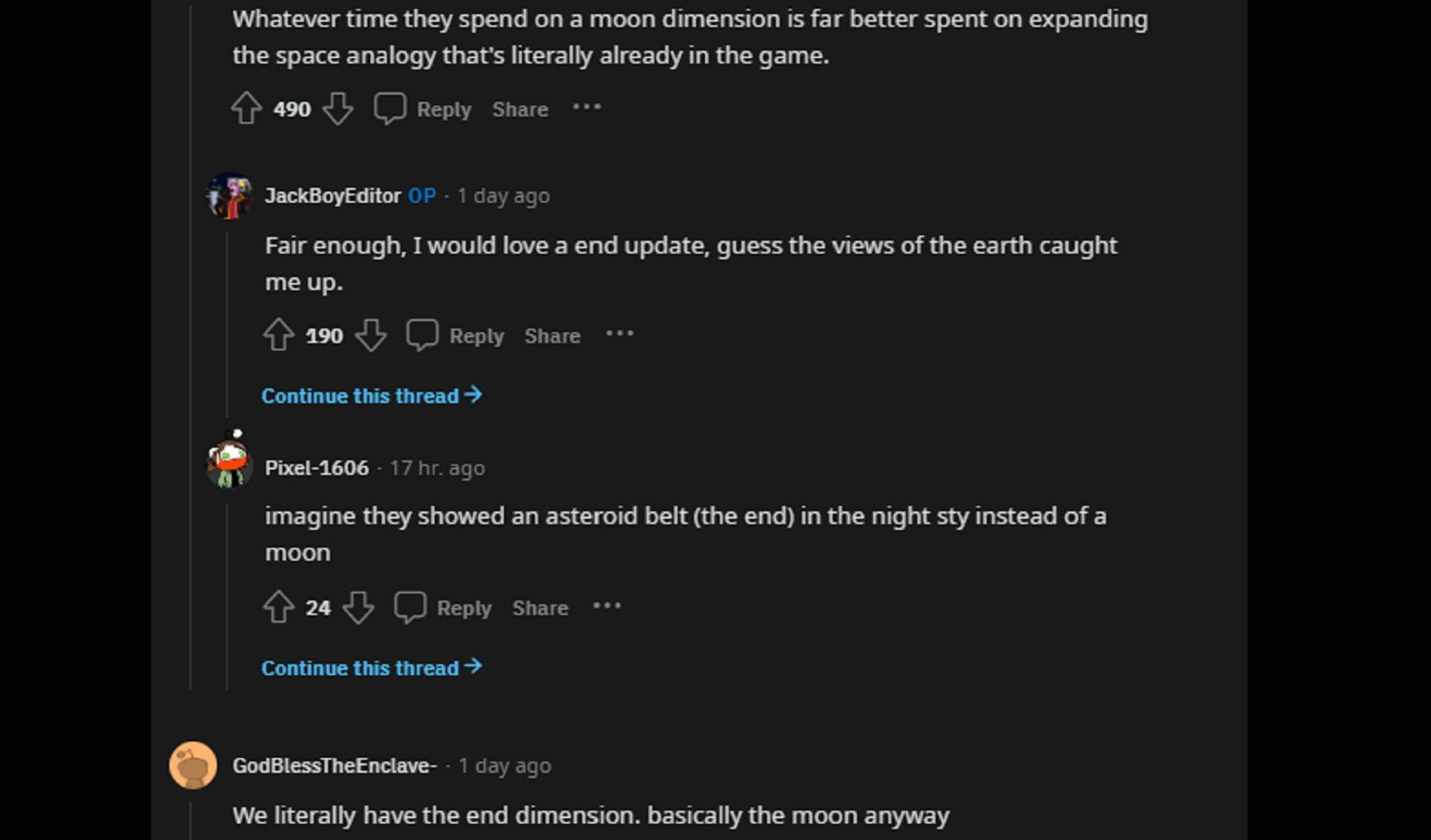This screenshot has height=840, width=1431.
Task: Share the 490-point comment
Action: click(x=520, y=110)
